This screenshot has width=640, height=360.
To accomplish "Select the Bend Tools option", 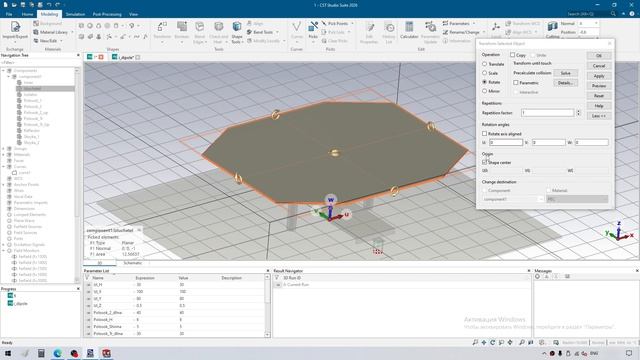I will pos(260,32).
